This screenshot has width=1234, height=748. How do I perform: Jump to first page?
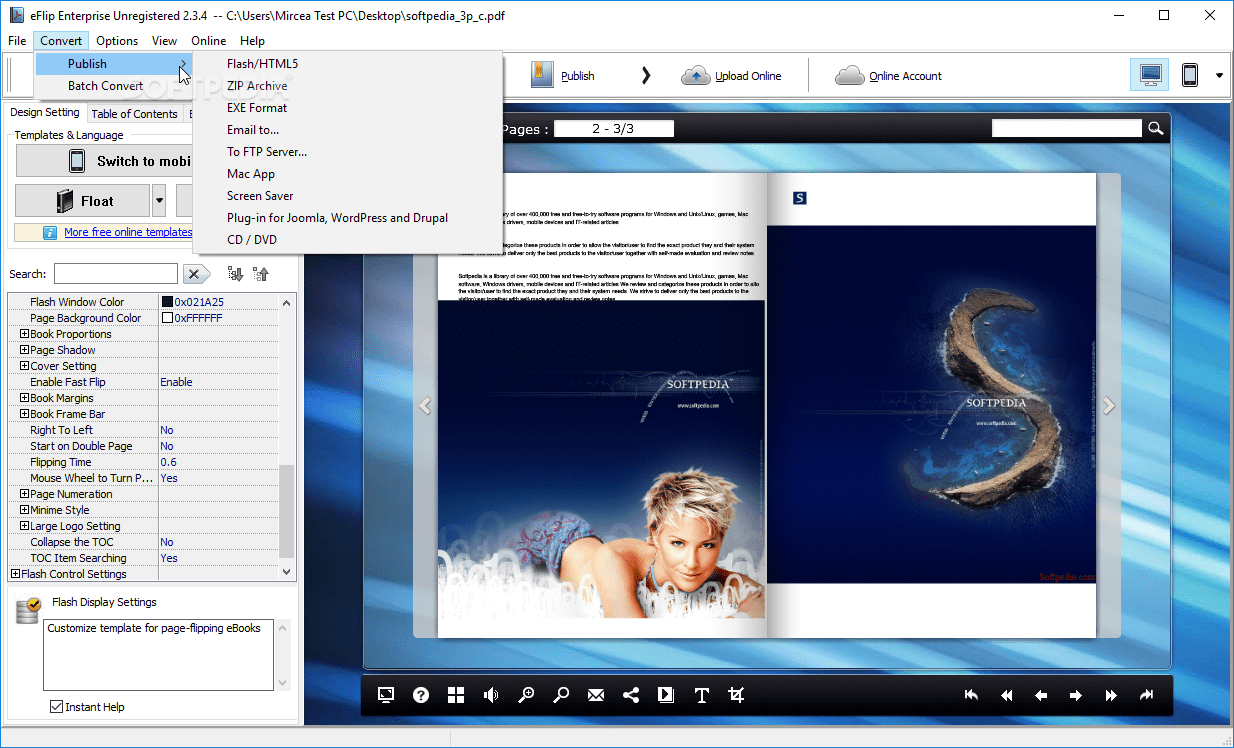[971, 695]
